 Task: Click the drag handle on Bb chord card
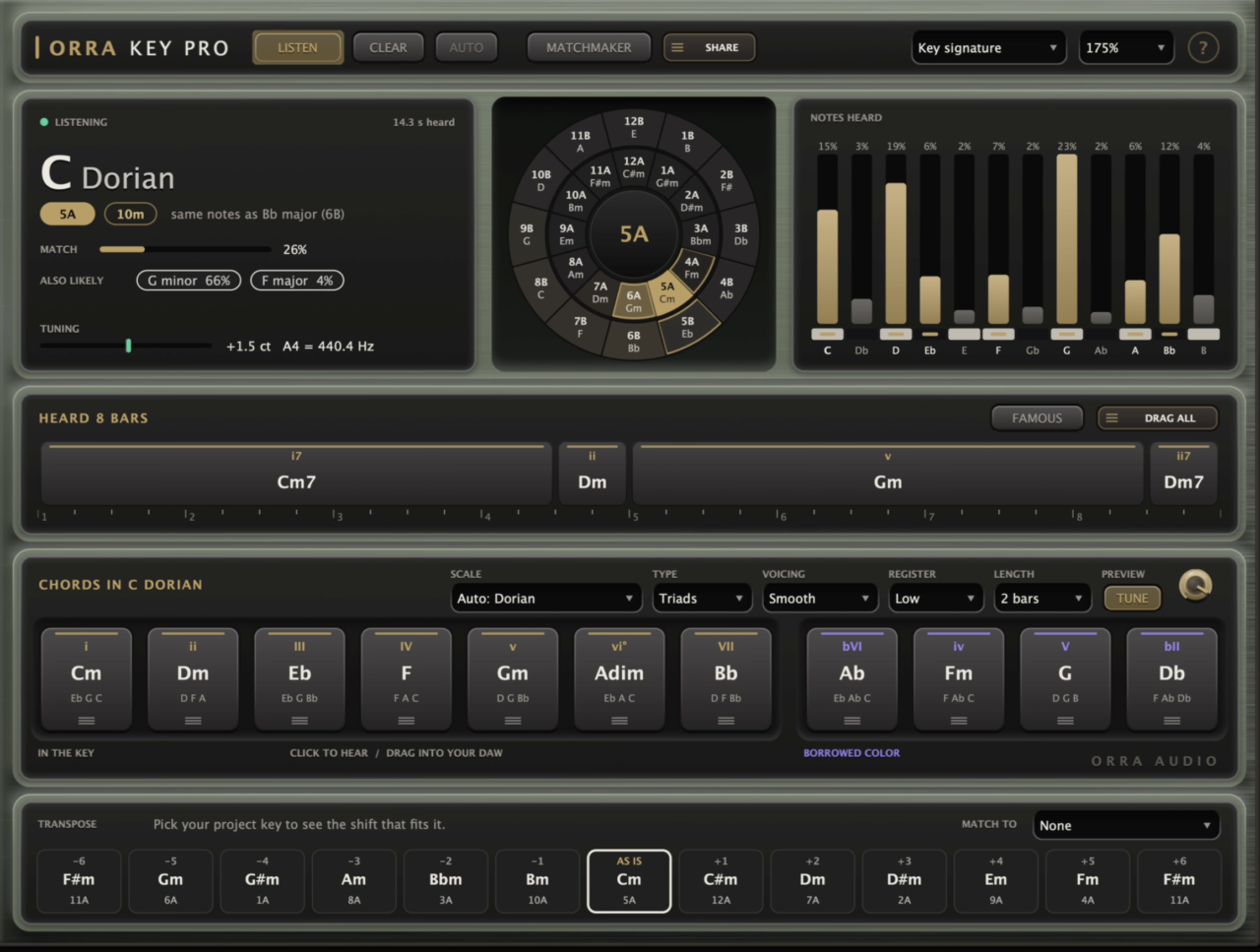pyautogui.click(x=725, y=721)
